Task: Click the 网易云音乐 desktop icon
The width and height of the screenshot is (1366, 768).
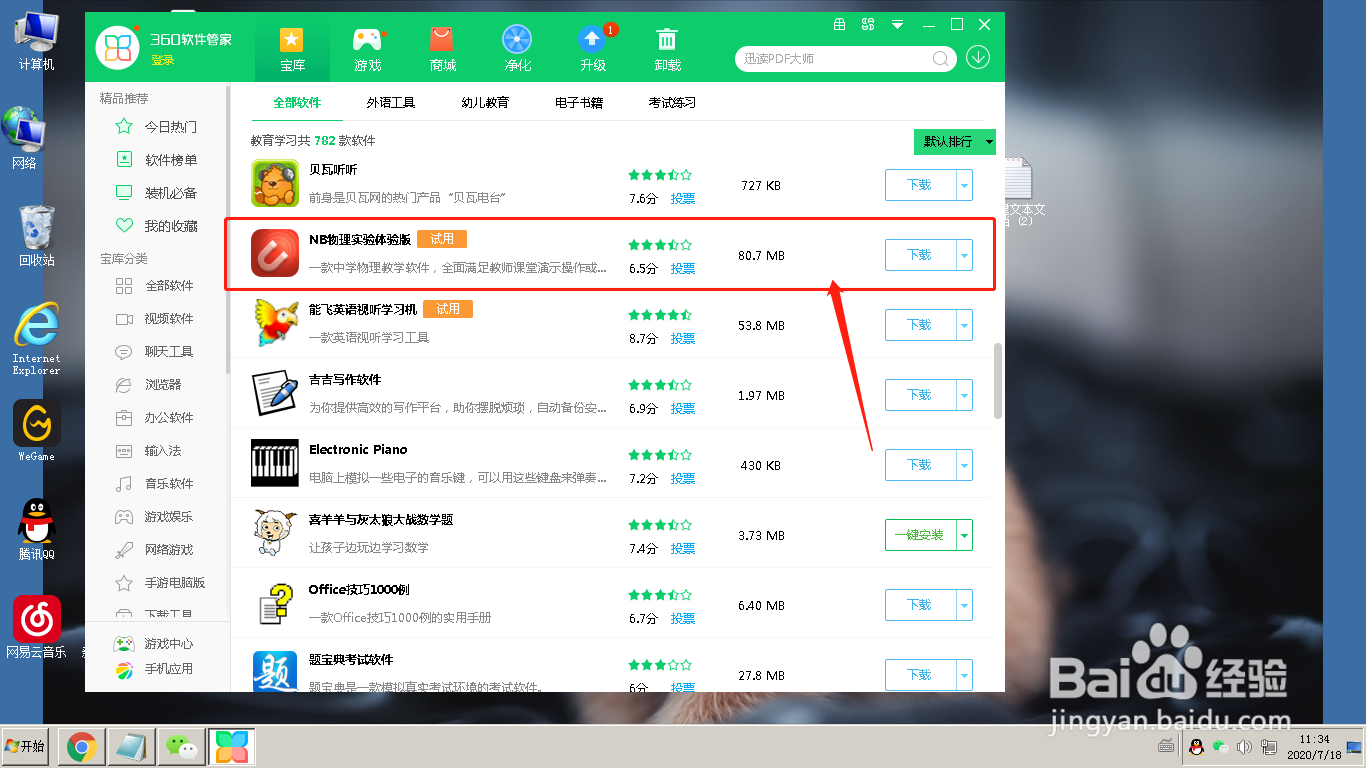Action: (37, 627)
